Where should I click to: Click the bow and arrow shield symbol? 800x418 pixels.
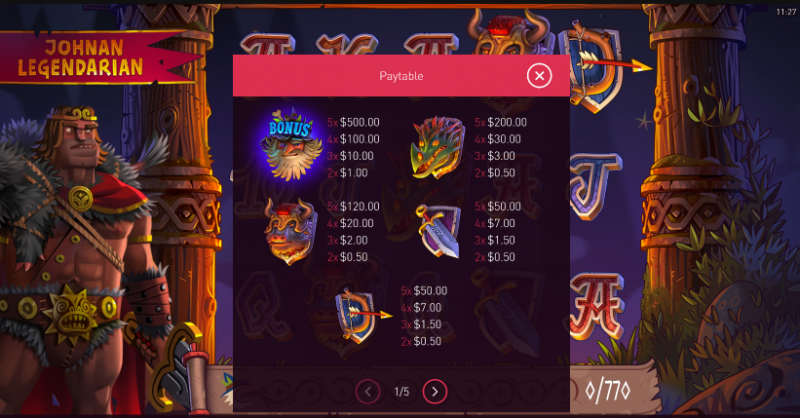pos(361,315)
